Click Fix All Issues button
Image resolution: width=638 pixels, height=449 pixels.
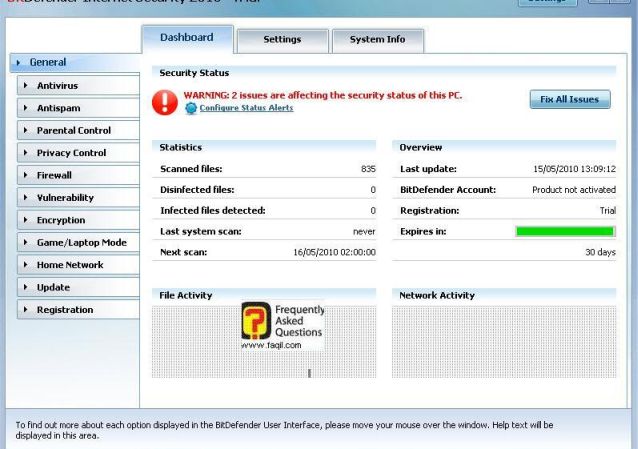click(570, 99)
